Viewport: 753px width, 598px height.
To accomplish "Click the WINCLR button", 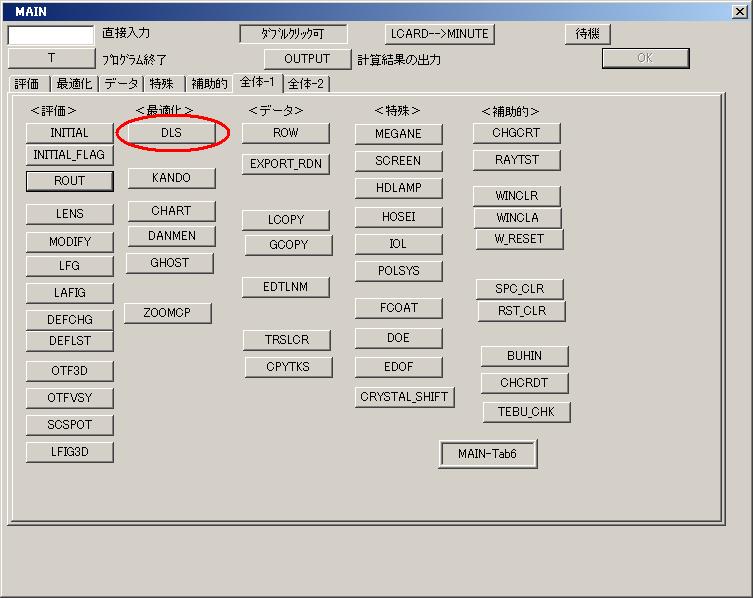I will 517,196.
